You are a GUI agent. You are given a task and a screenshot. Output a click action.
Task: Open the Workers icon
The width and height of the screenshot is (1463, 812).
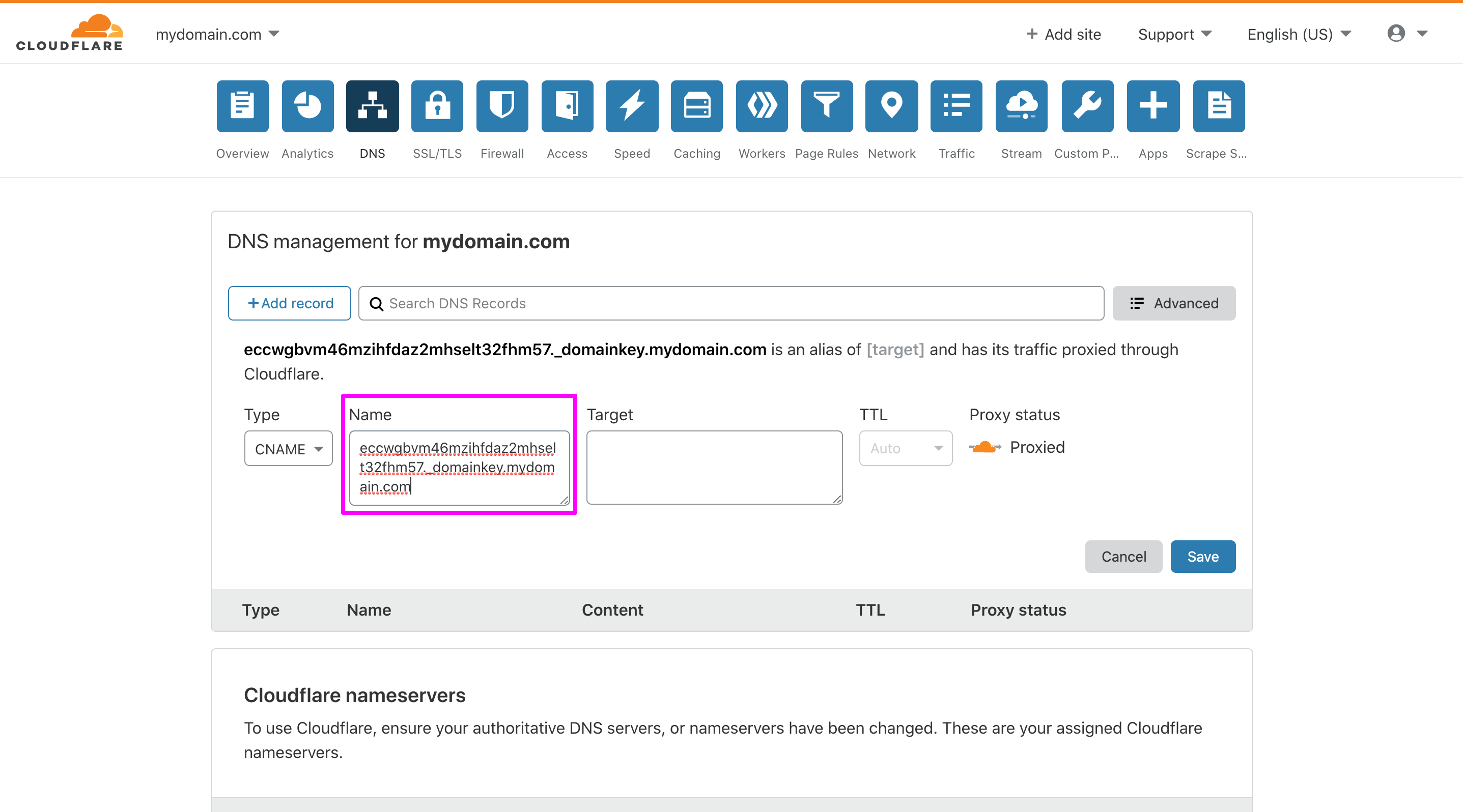click(x=761, y=106)
